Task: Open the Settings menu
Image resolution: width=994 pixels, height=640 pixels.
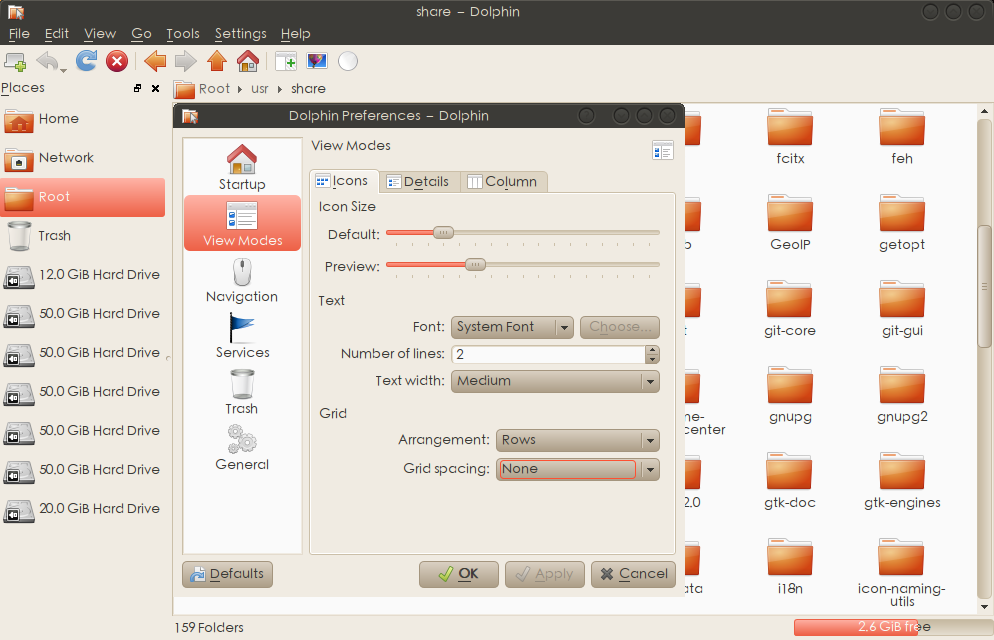Action: (x=240, y=34)
